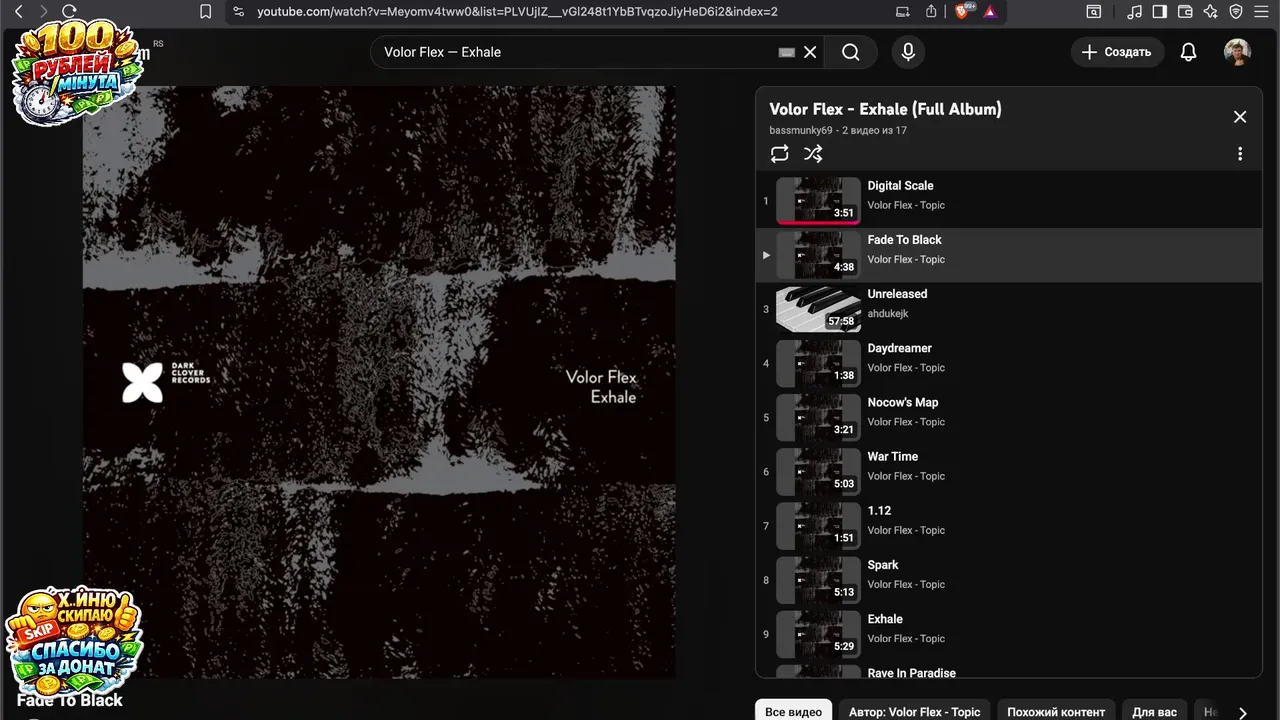Play track titled 1.12

click(x=1008, y=525)
